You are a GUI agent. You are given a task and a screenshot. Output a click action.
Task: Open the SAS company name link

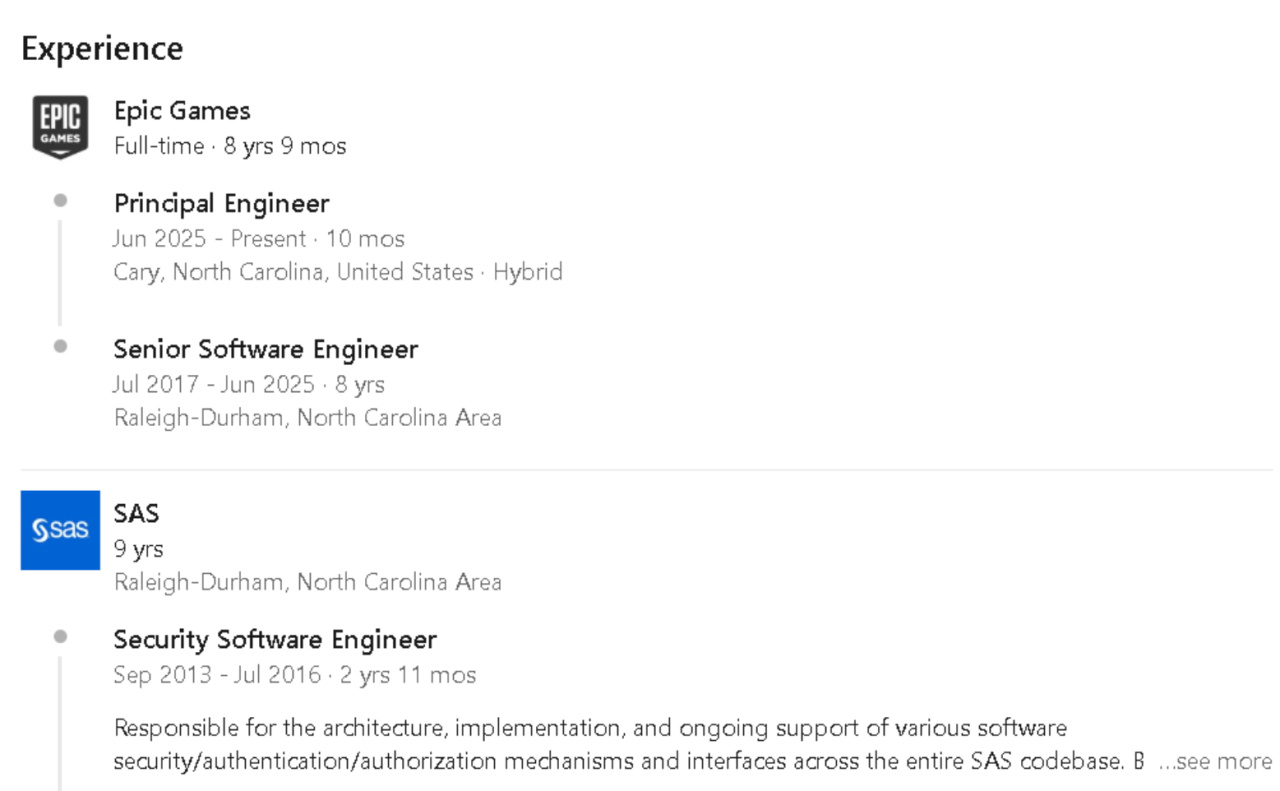click(x=136, y=514)
